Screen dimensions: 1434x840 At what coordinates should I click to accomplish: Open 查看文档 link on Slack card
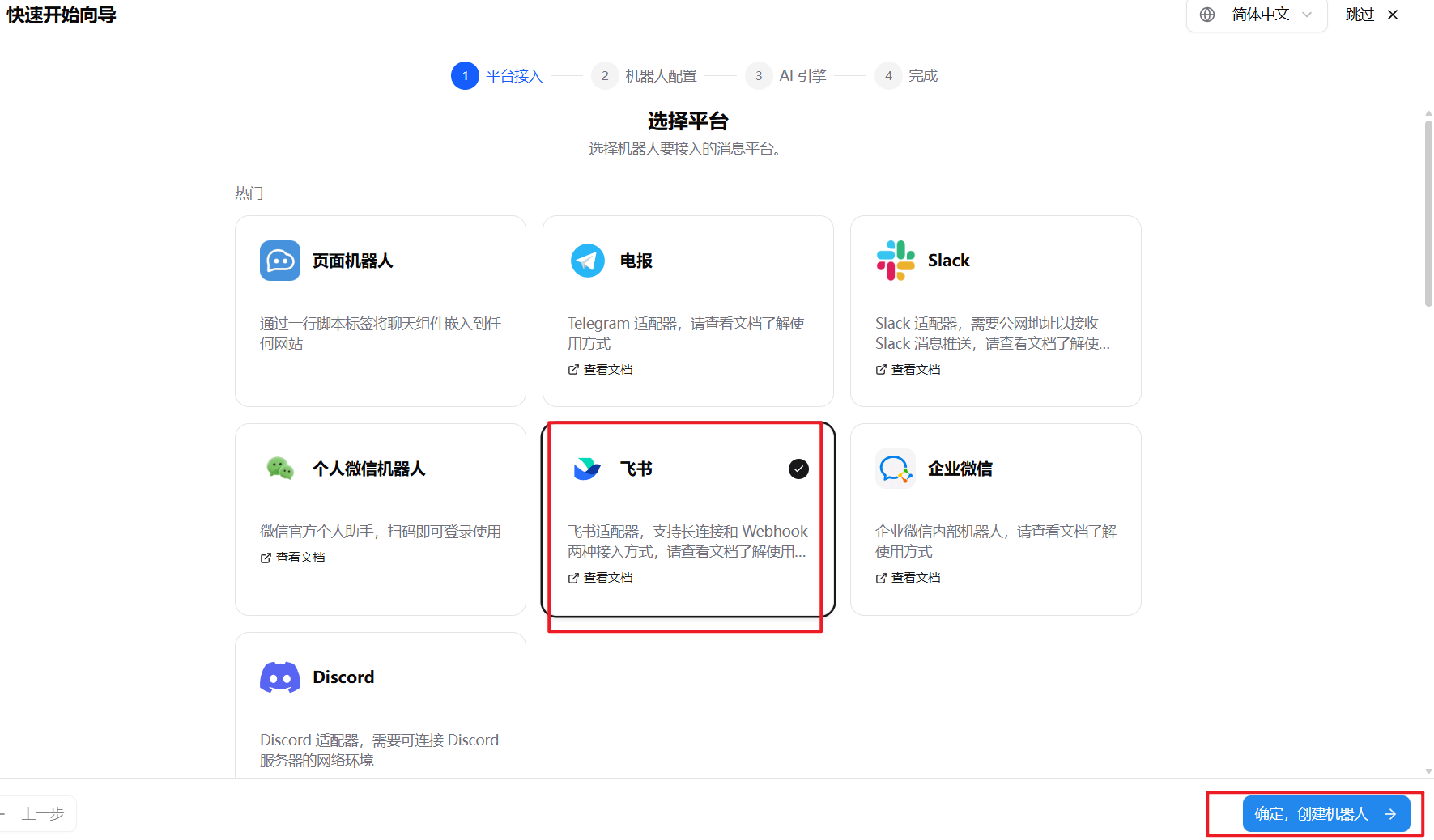[x=908, y=370]
